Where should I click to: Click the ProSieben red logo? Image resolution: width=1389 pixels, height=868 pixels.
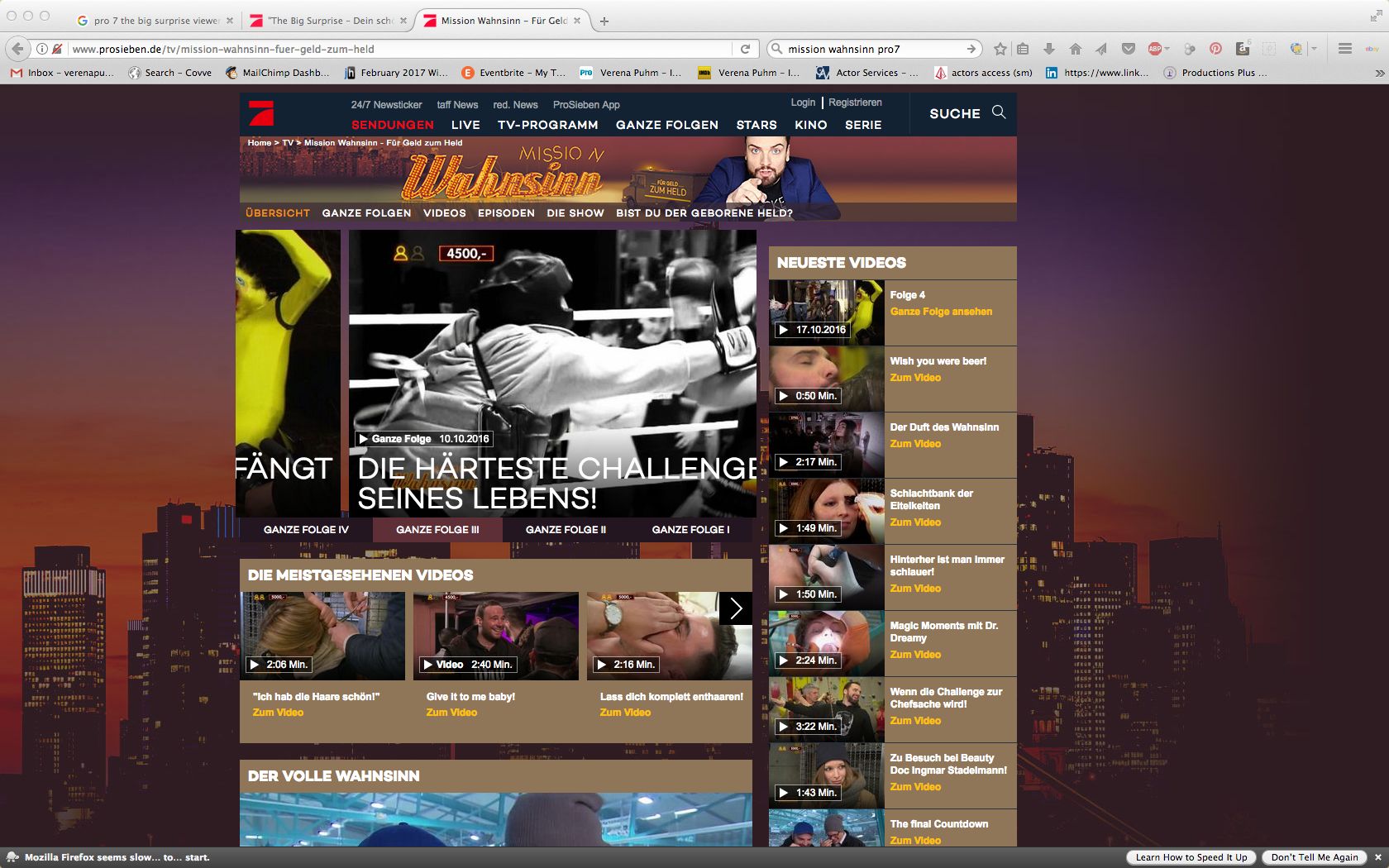[x=261, y=113]
